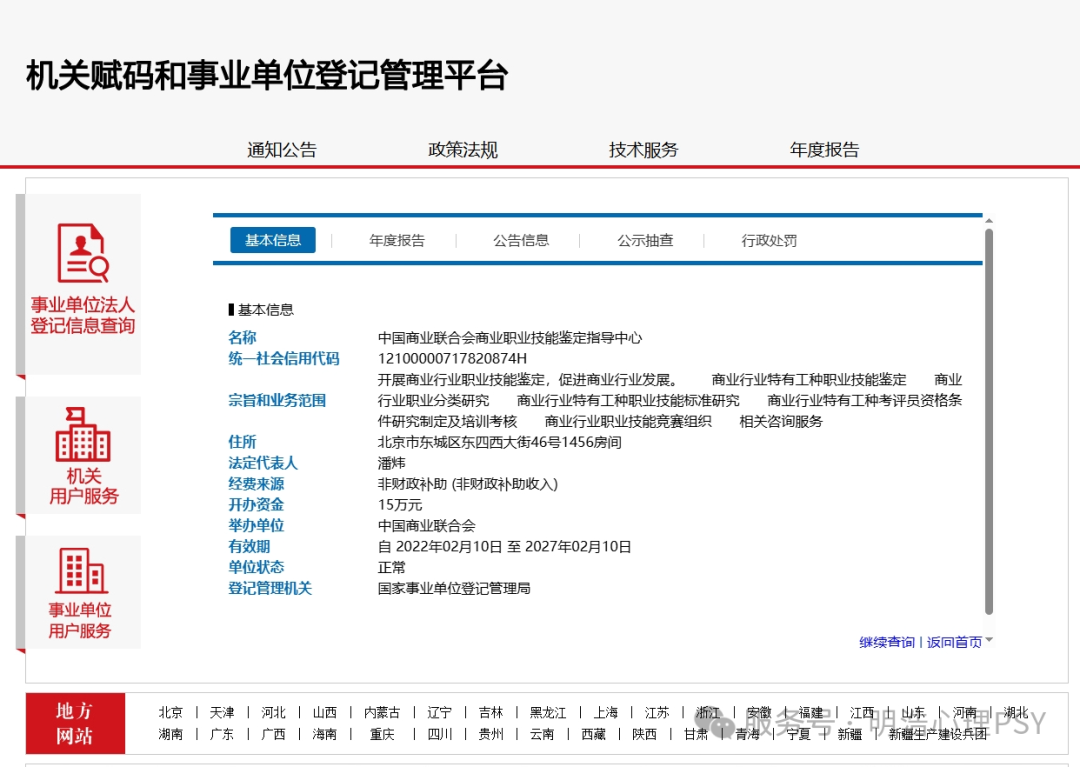Open the 云南 local site link
Image resolution: width=1080 pixels, height=767 pixels.
pyautogui.click(x=542, y=735)
